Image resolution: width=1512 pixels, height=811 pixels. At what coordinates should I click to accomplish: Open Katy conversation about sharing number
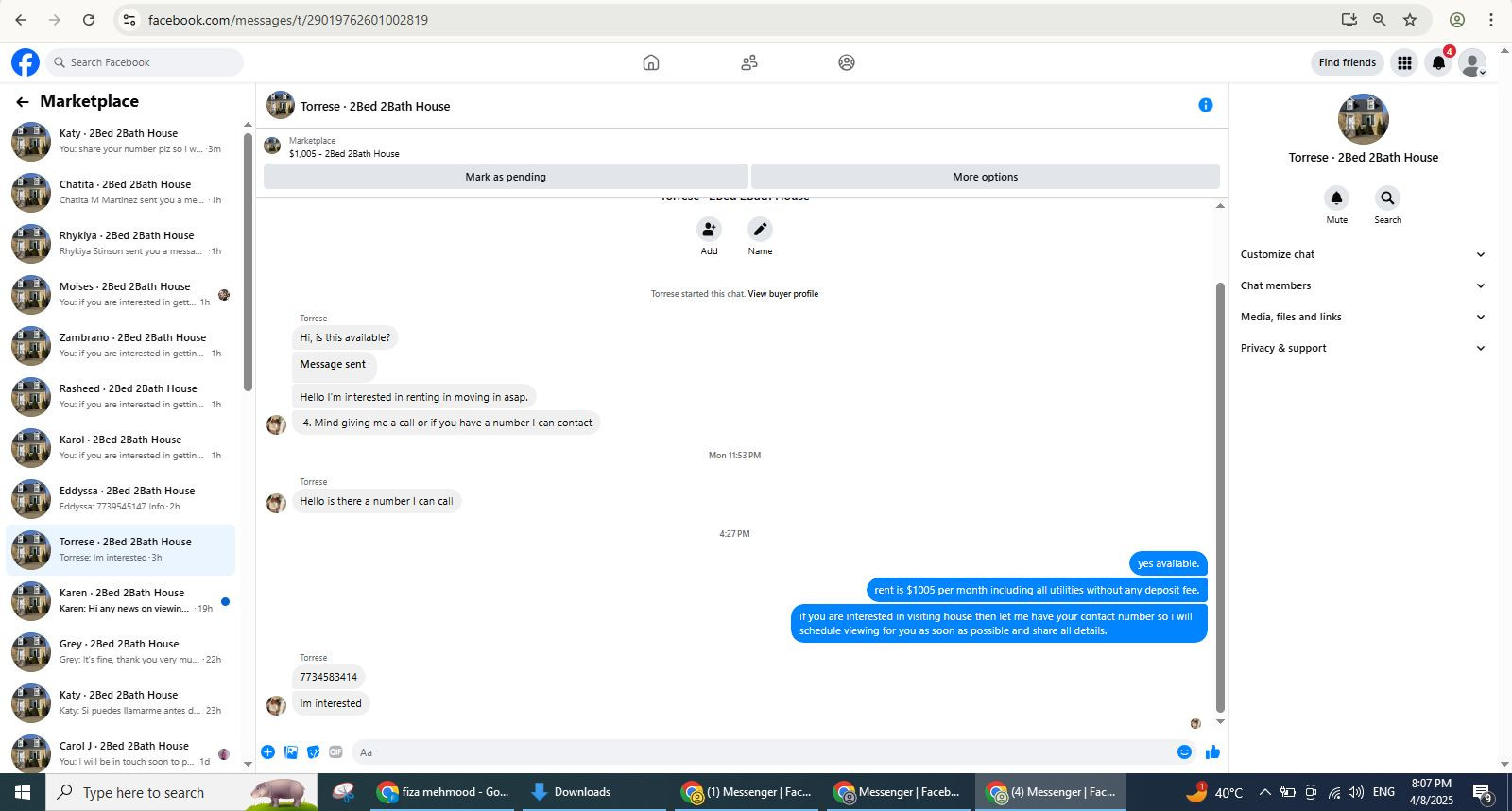tap(121, 141)
